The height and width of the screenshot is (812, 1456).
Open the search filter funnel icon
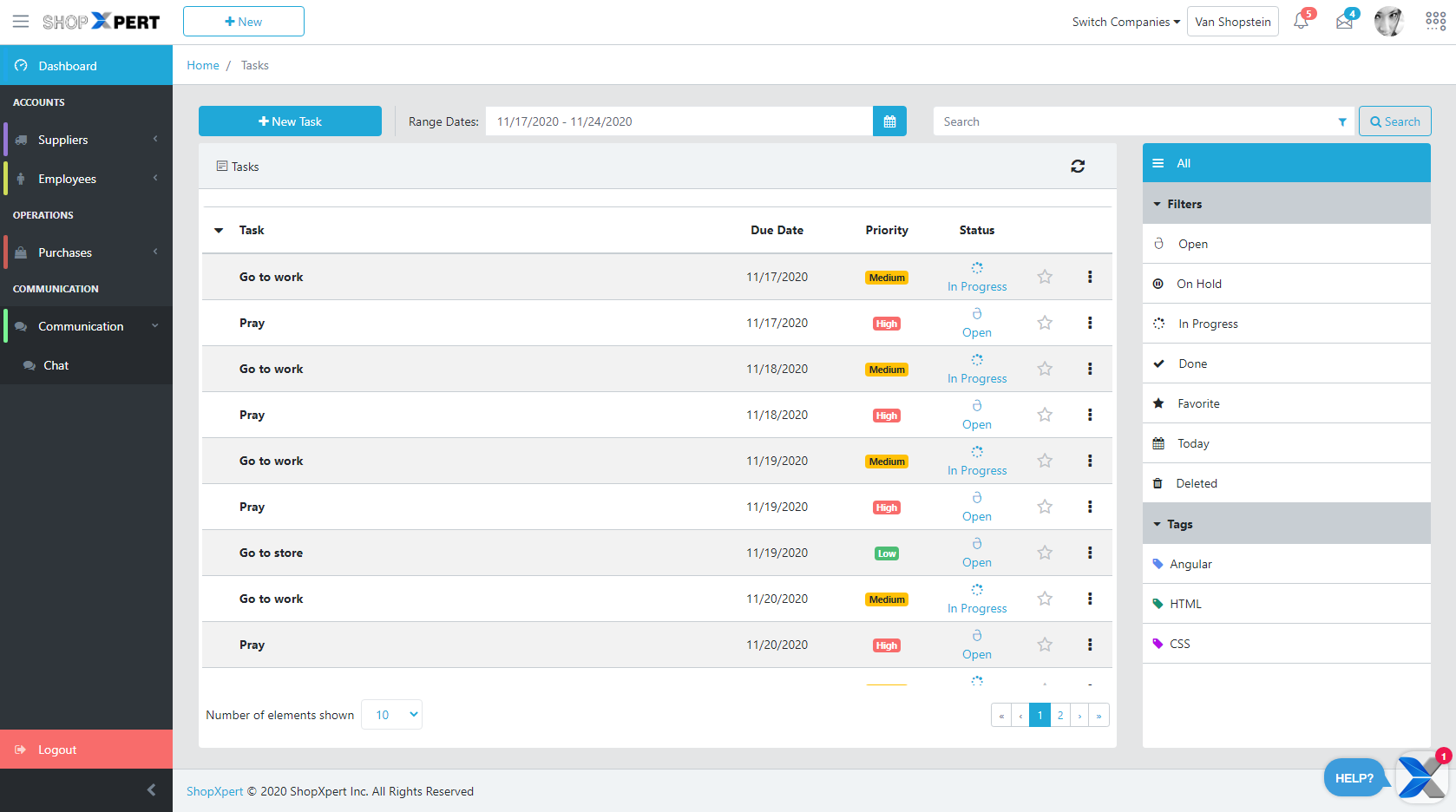pyautogui.click(x=1342, y=121)
